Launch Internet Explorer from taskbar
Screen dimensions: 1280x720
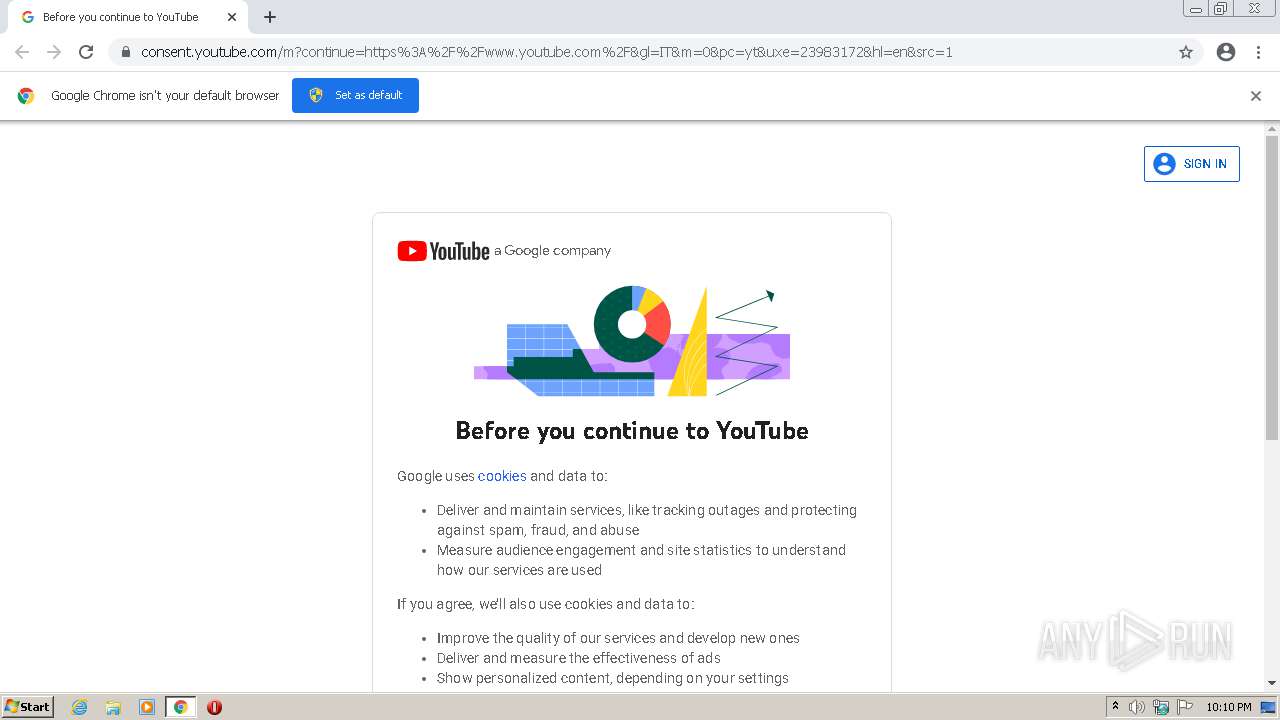pyautogui.click(x=80, y=707)
